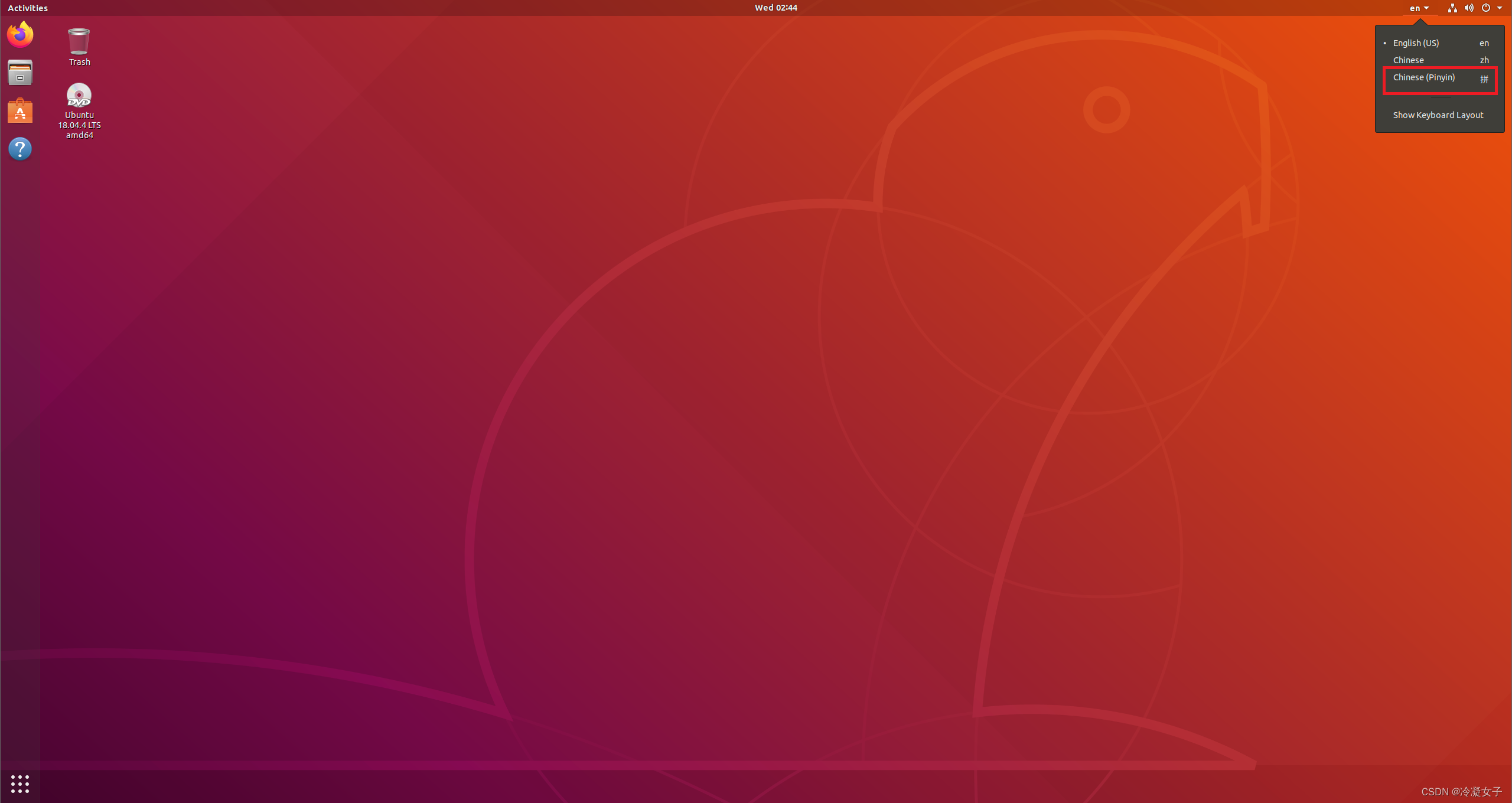Open Ubuntu Software from the dock
The image size is (1512, 803).
coord(19,110)
